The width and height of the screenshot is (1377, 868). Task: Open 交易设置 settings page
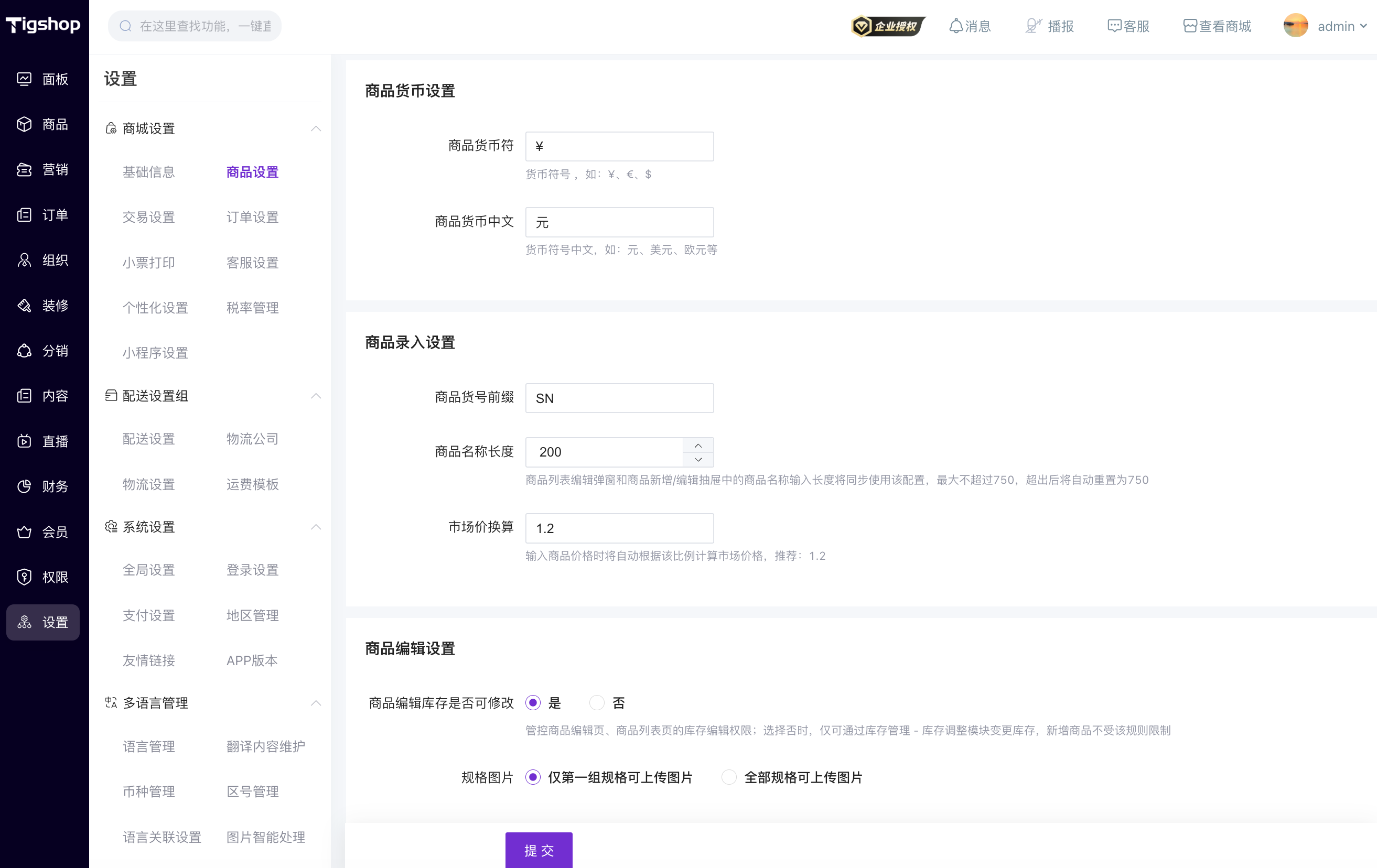click(149, 217)
